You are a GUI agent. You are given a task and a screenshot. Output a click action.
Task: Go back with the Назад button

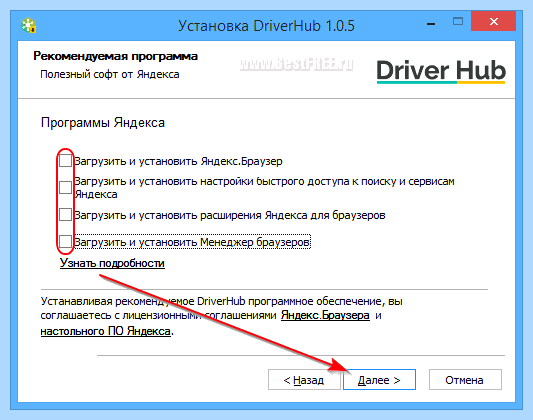coord(304,380)
